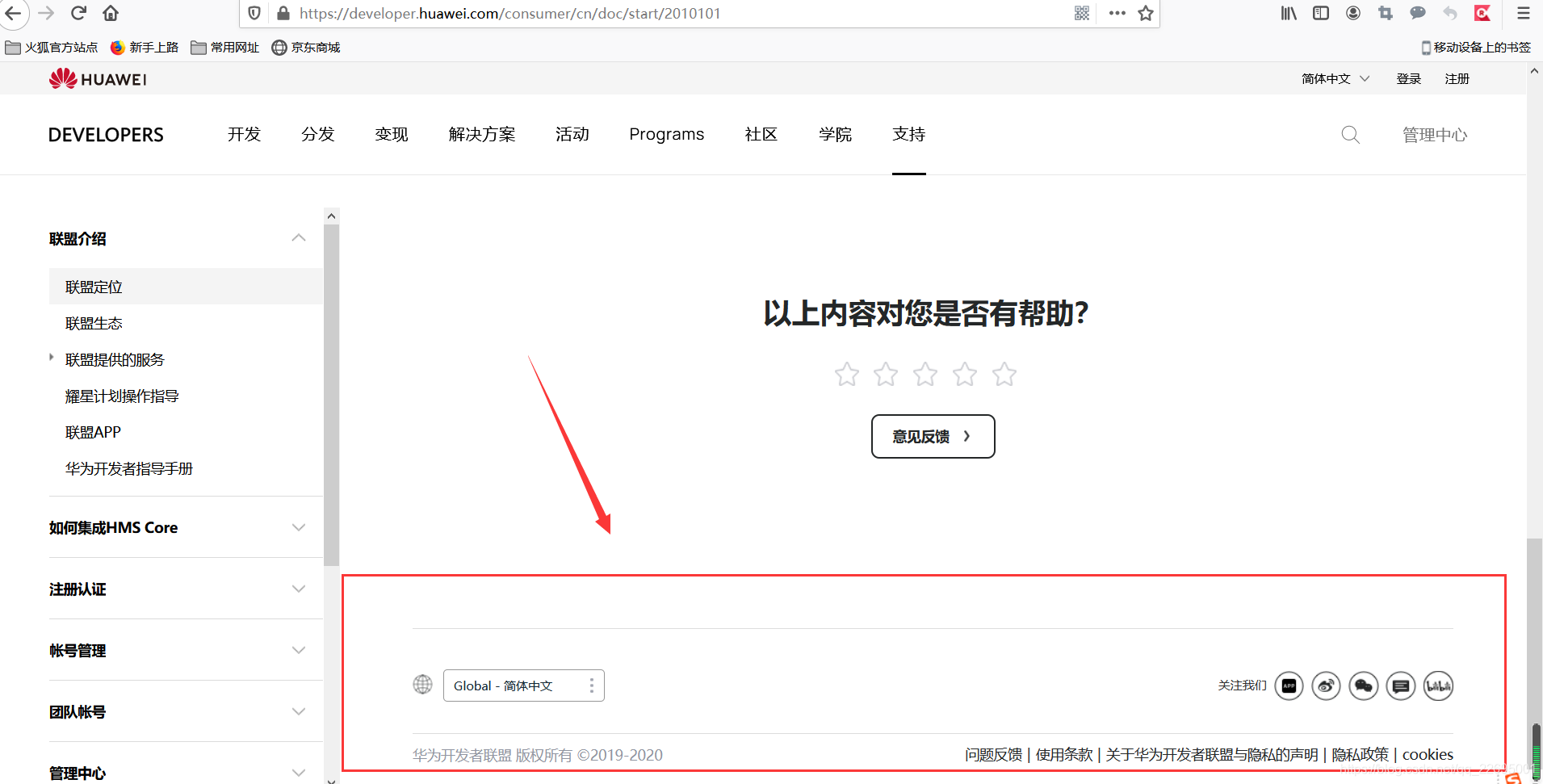Bookmark this page with star icon
This screenshot has width=1543, height=784.
click(1146, 13)
